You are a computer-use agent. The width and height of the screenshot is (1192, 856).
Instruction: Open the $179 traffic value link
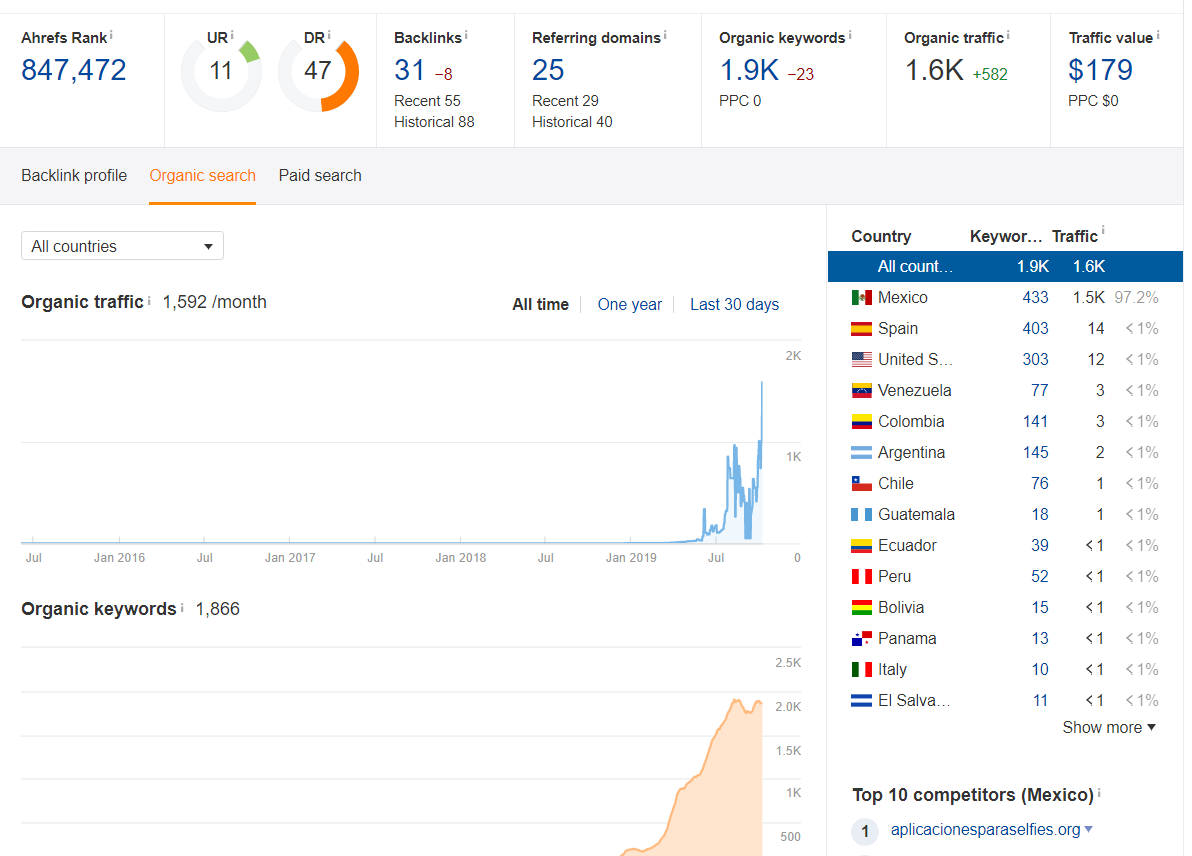tap(1100, 71)
